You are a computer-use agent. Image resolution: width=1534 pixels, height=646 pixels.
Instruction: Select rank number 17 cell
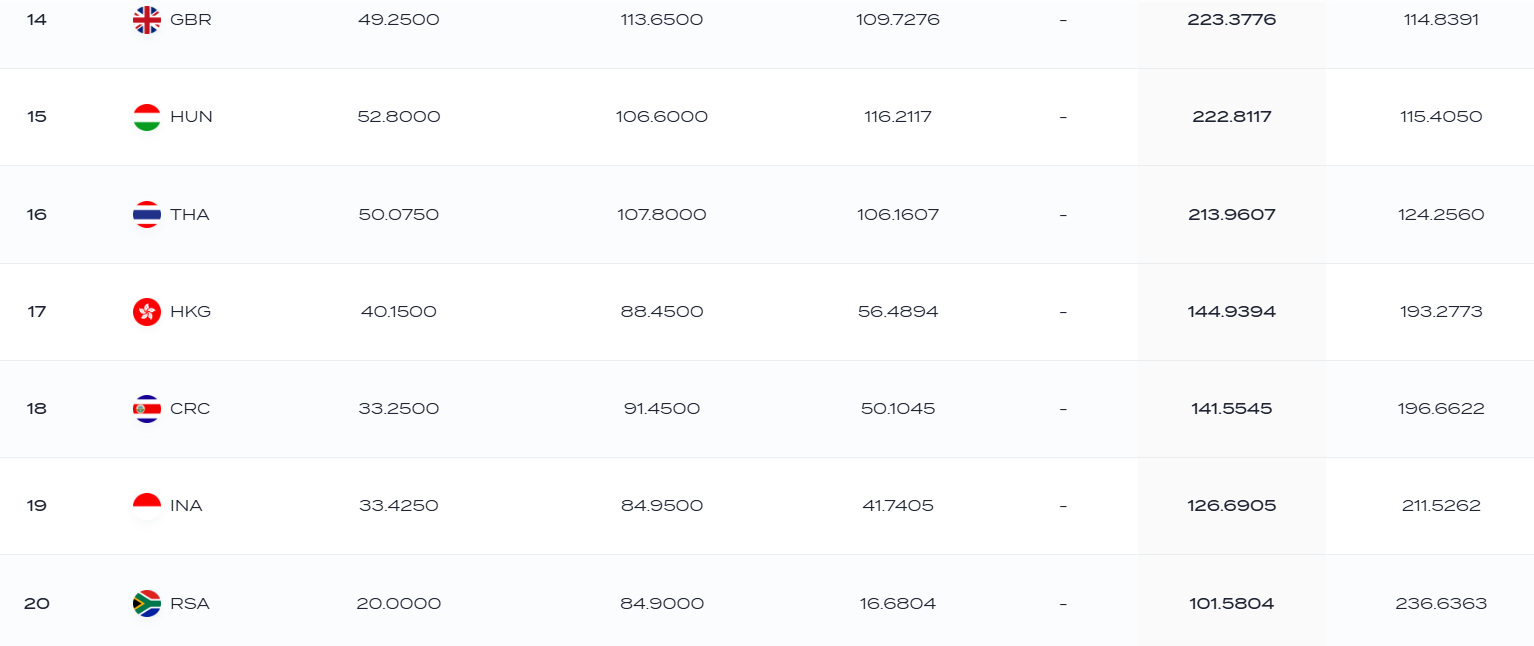[x=37, y=312]
